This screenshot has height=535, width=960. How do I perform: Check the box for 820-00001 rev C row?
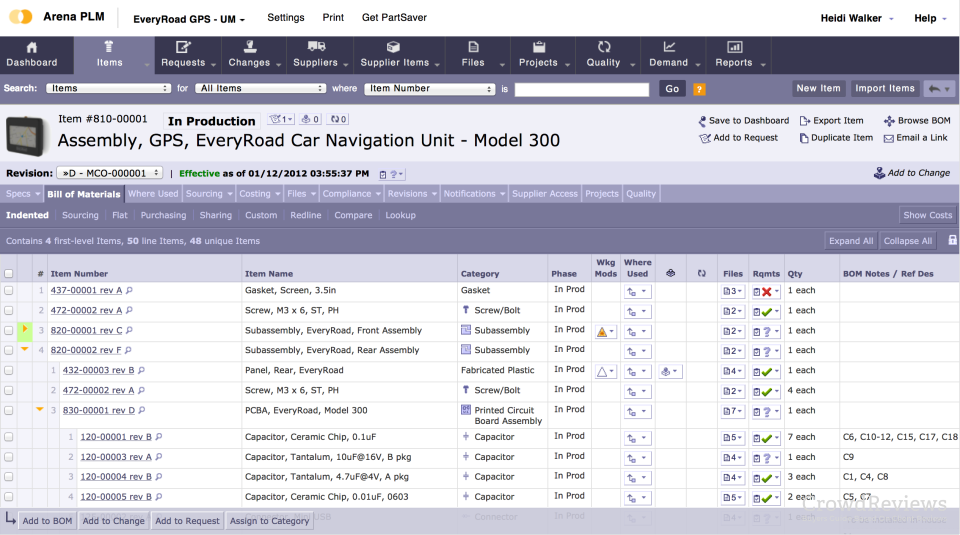[x=9, y=331]
